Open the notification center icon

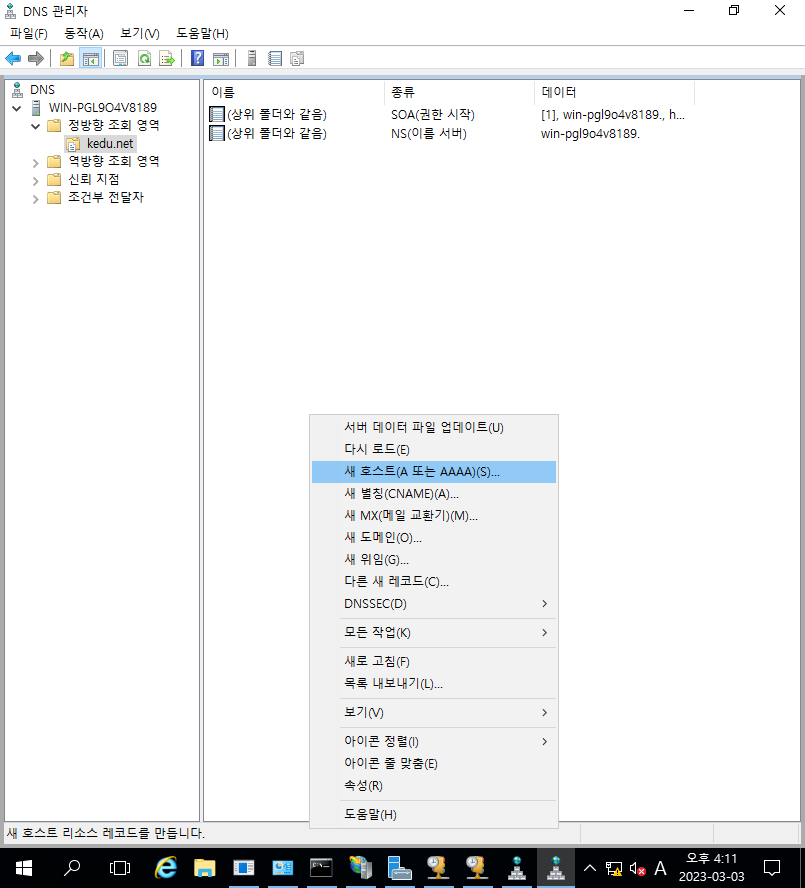[x=772, y=868]
